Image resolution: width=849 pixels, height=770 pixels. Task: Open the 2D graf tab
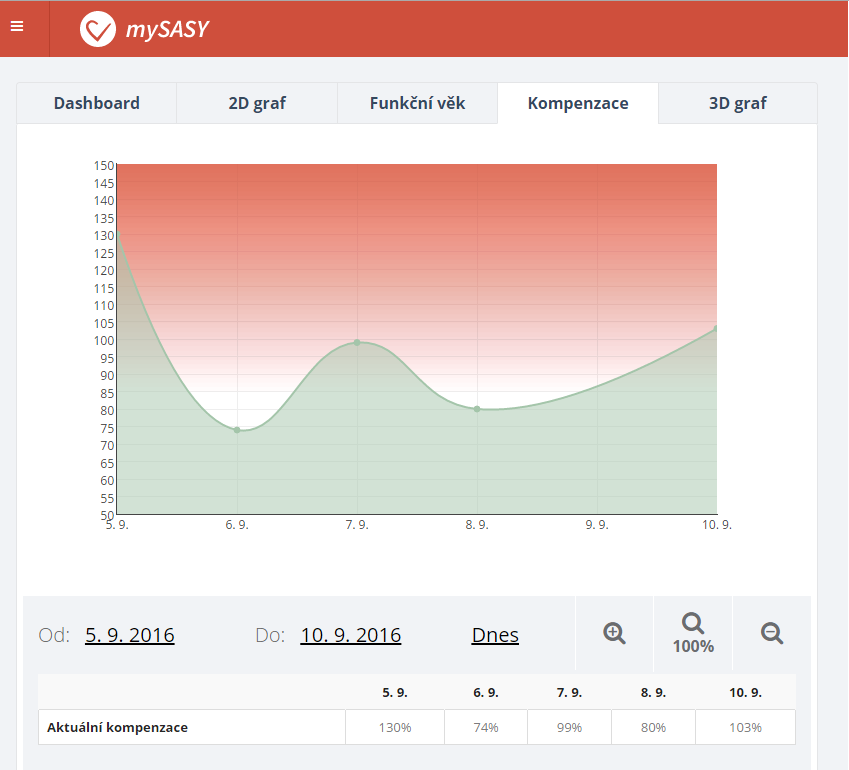point(257,103)
